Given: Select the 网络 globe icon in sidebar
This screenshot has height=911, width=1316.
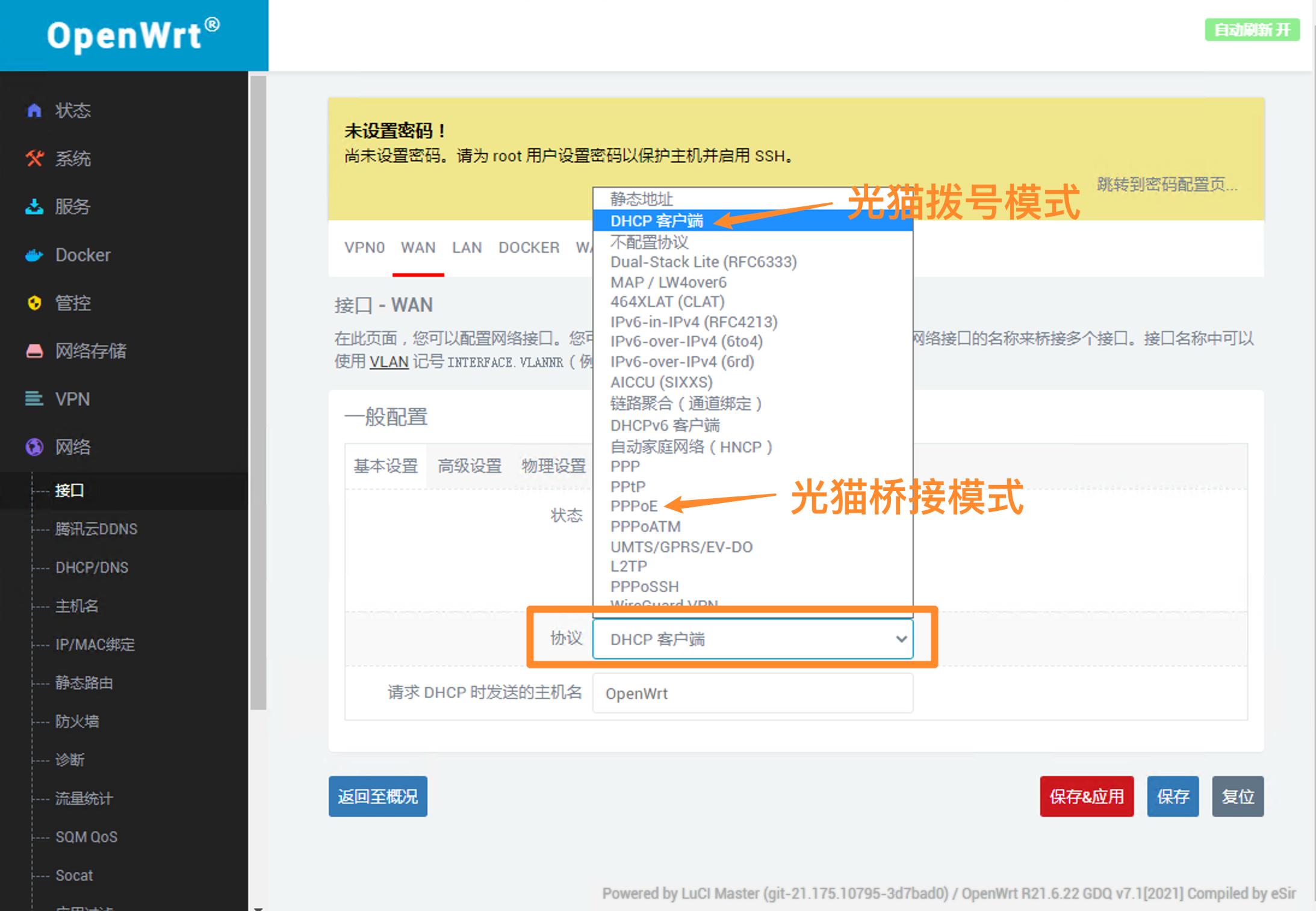Looking at the screenshot, I should 34,447.
